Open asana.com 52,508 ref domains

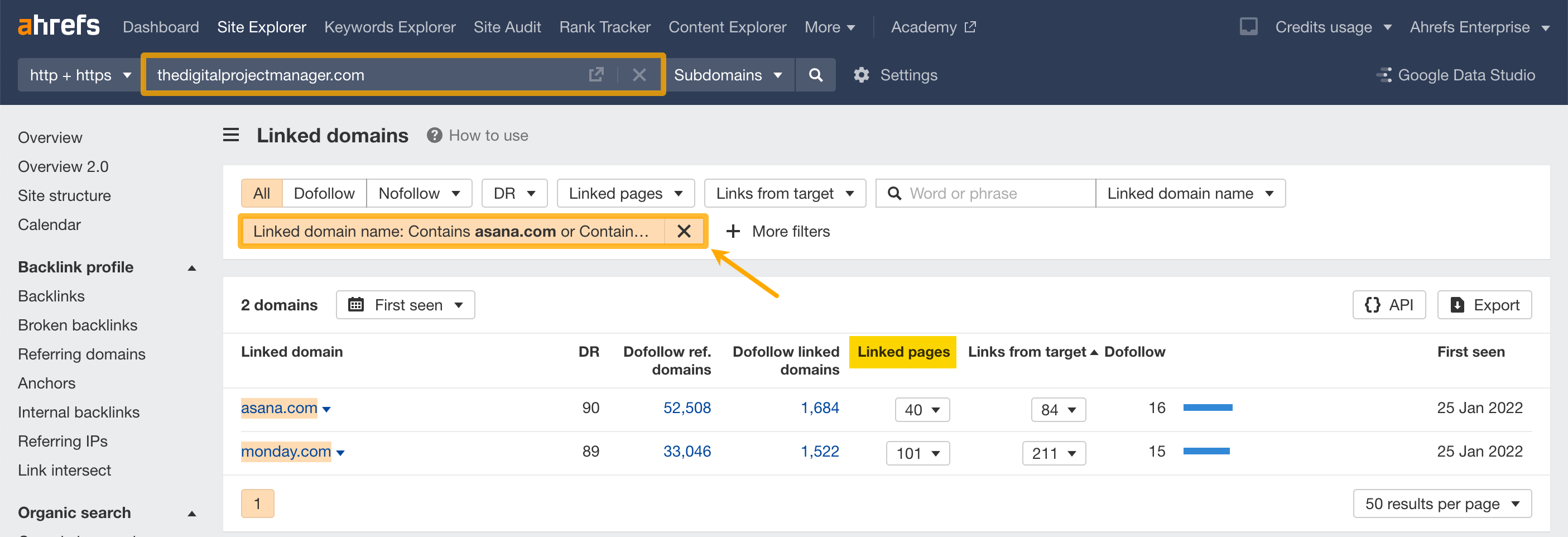pos(686,408)
